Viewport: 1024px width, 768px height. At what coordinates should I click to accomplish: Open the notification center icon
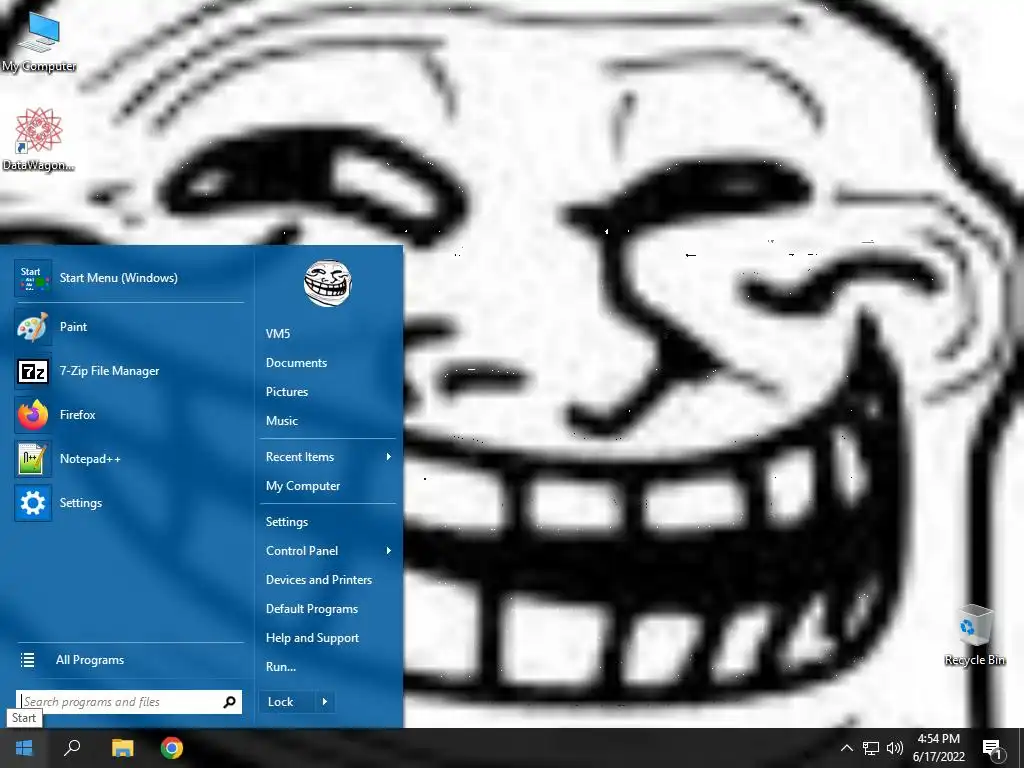993,748
